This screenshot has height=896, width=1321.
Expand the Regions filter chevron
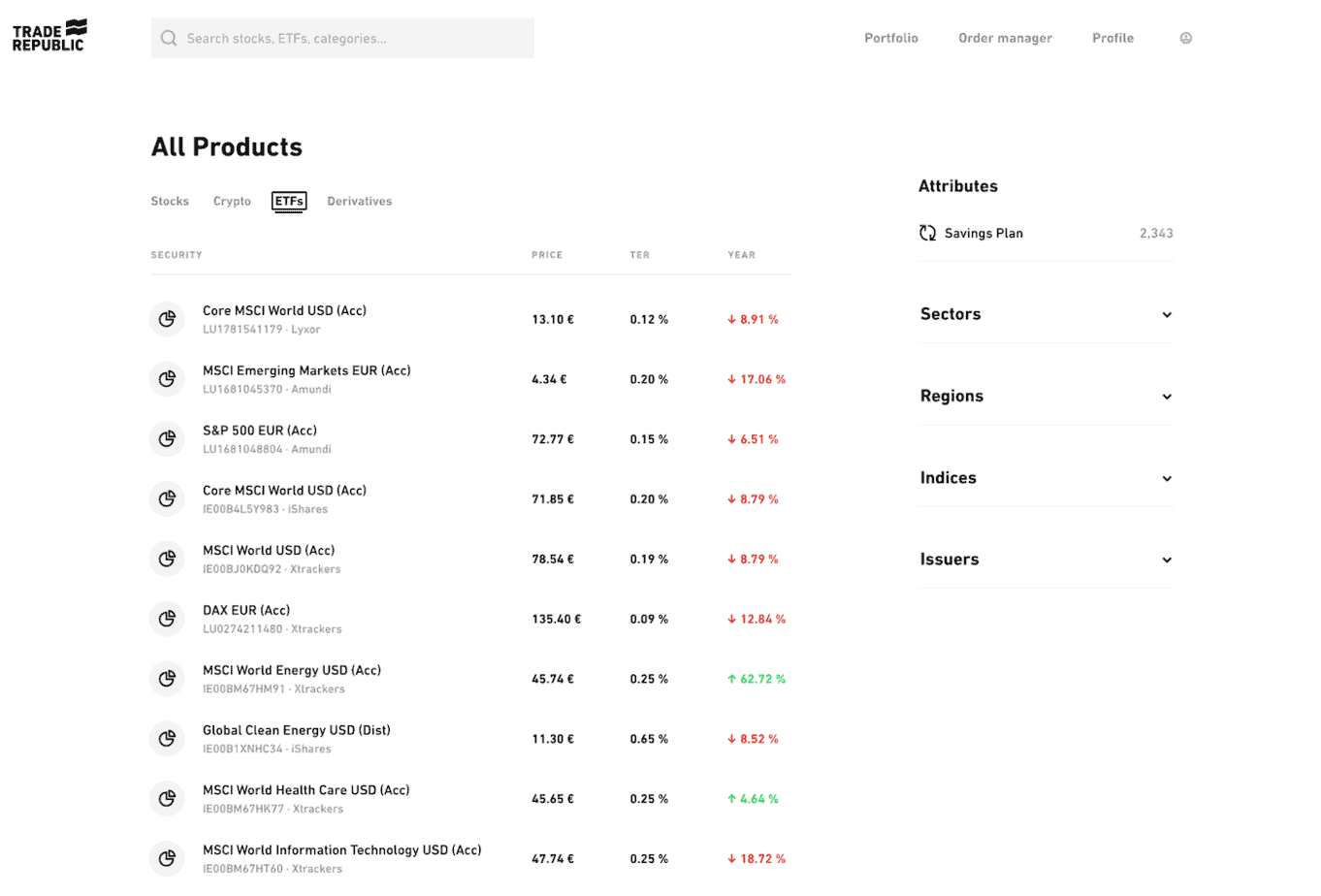pyautogui.click(x=1167, y=397)
